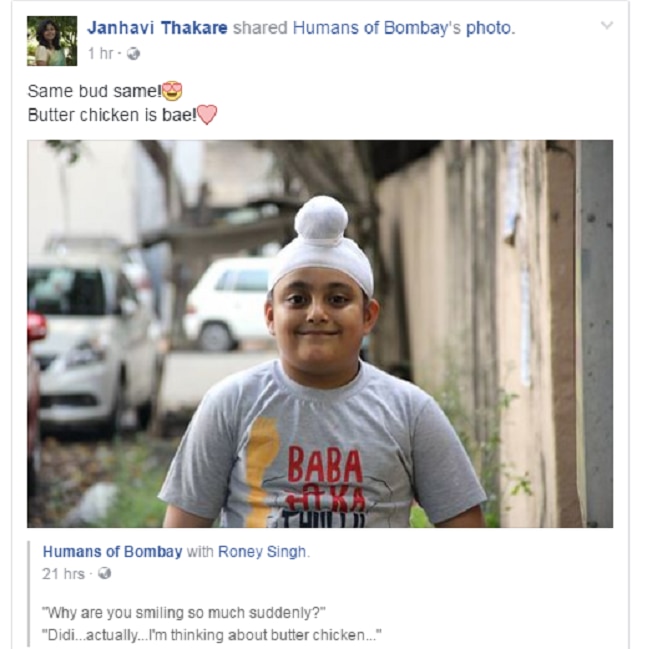
Task: Click the globe privacy icon beside '1 hr'
Action: [133, 54]
